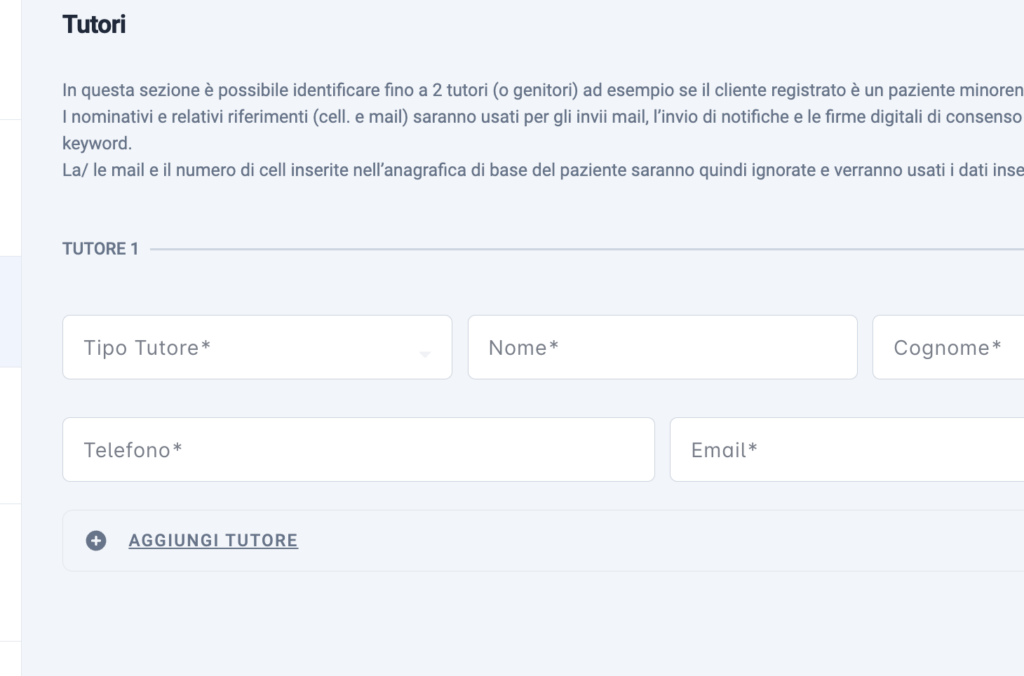Click description line starting "La/ le mail"

coord(543,170)
